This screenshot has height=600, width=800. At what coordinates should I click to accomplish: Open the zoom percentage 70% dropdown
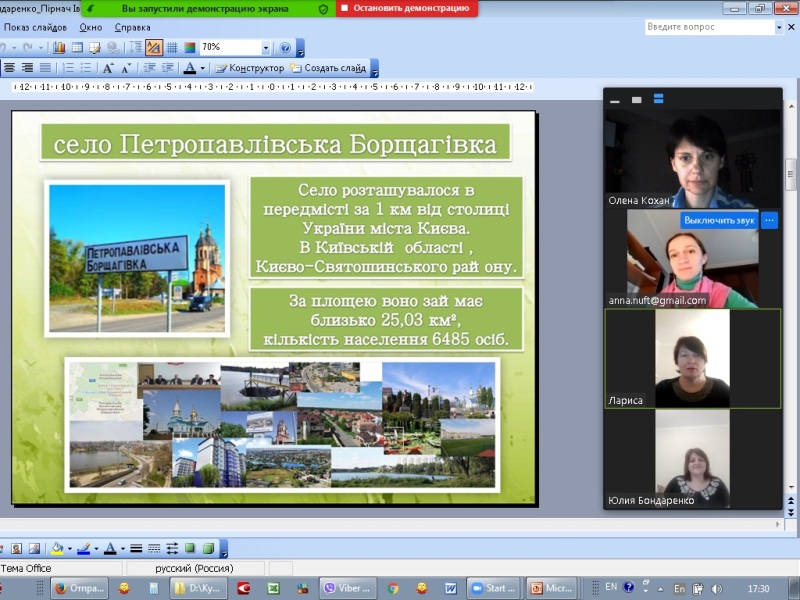pyautogui.click(x=266, y=47)
